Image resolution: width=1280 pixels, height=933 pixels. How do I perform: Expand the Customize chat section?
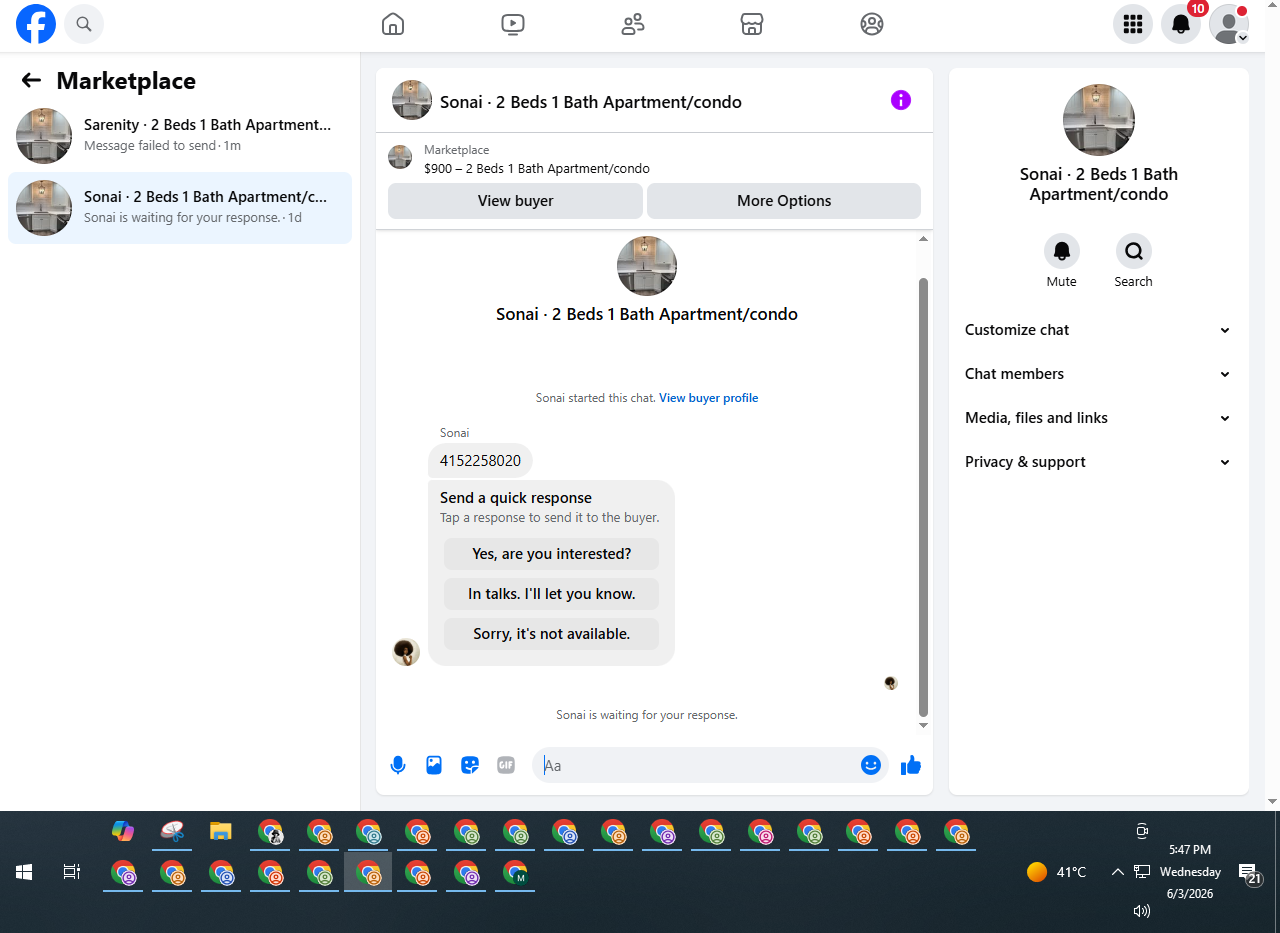click(1098, 330)
